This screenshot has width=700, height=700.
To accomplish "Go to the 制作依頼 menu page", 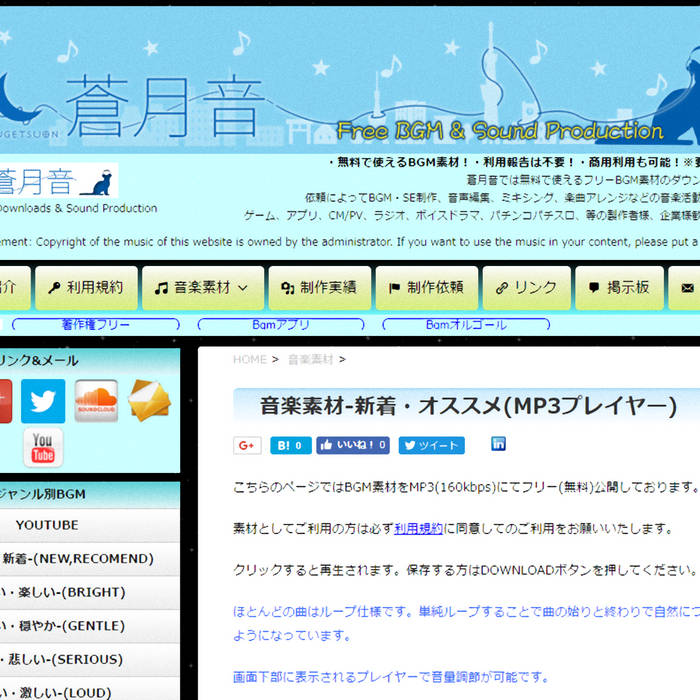I will click(425, 288).
